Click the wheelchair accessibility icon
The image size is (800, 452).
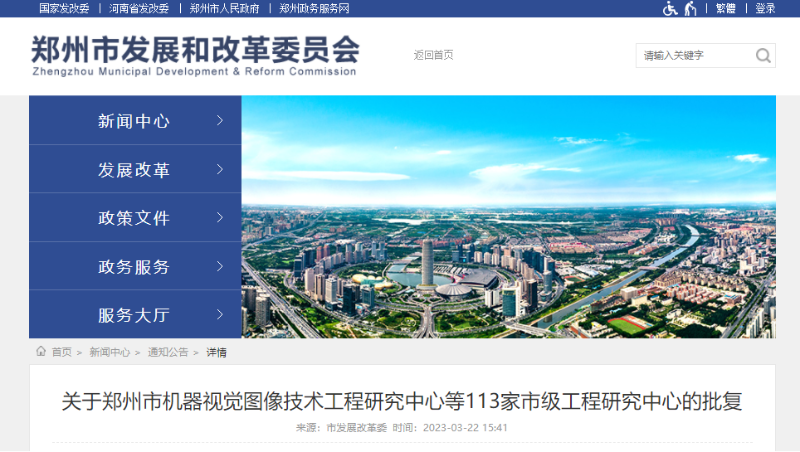click(x=670, y=8)
